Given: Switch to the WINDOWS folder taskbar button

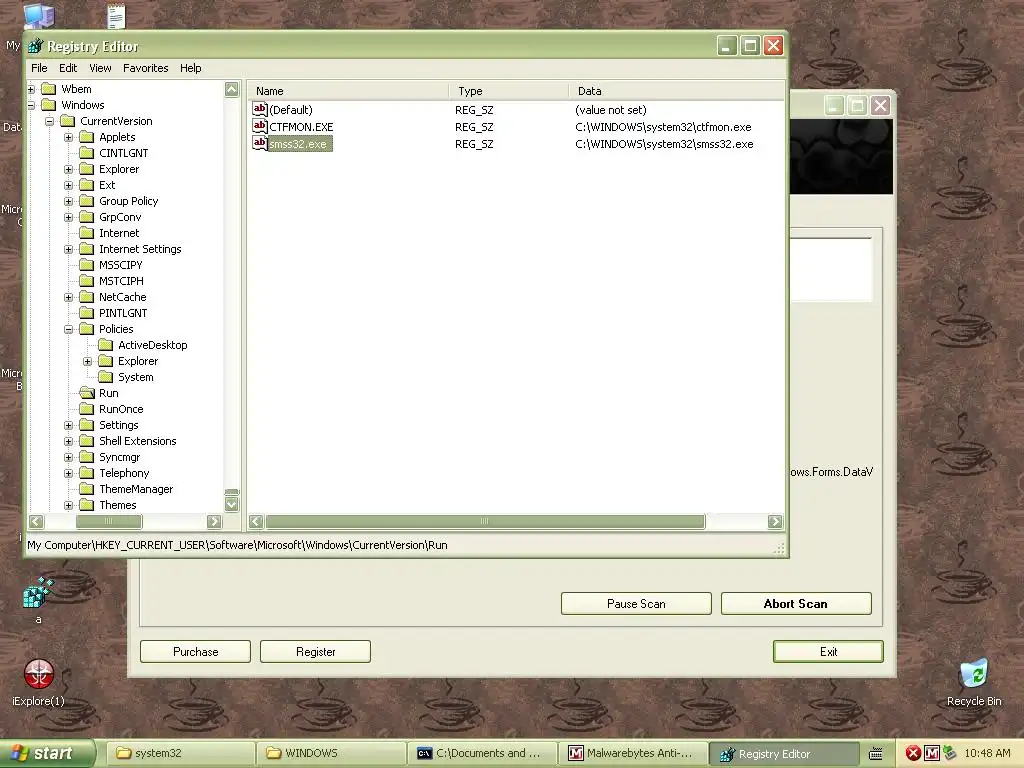Looking at the screenshot, I should pos(330,753).
